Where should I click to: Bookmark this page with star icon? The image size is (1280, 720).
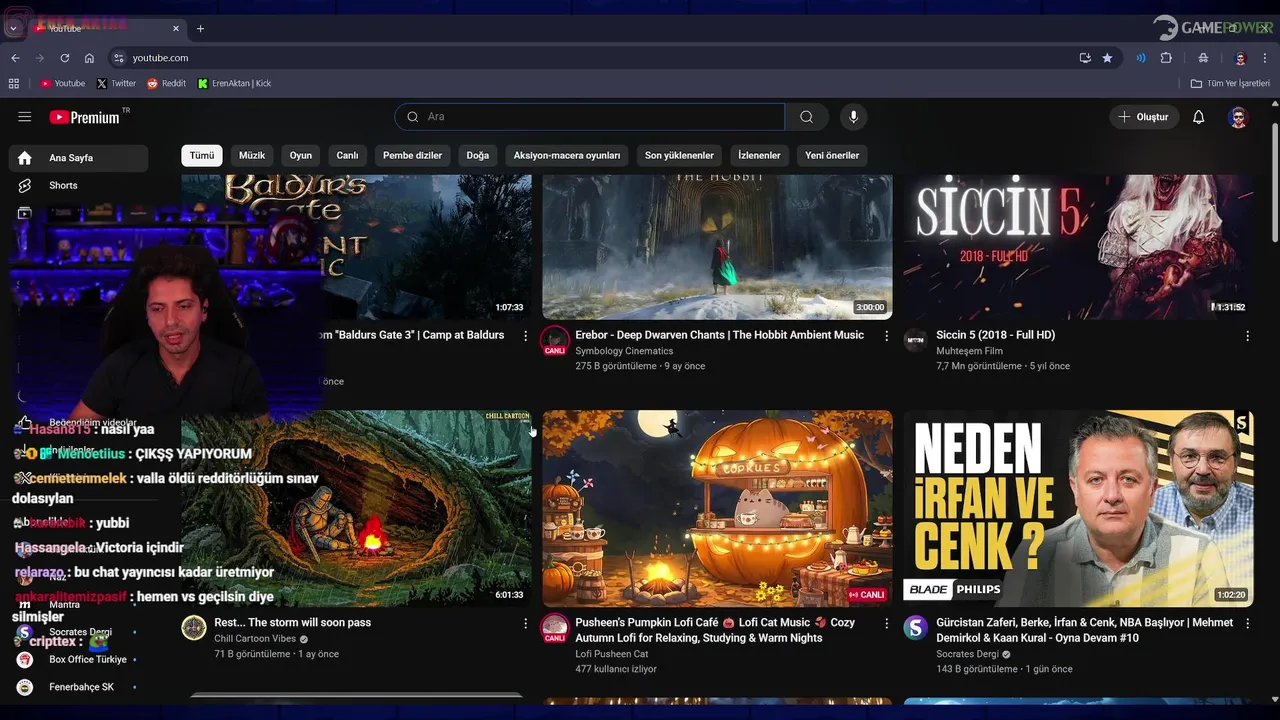coord(1107,58)
